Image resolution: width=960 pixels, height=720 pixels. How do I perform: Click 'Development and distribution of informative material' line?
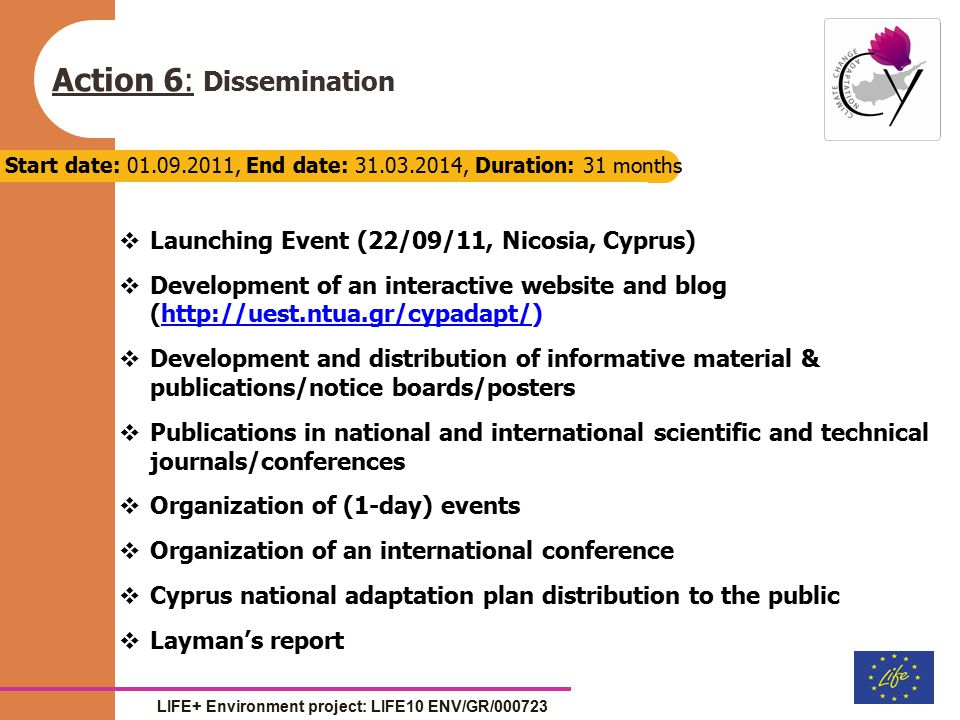pyautogui.click(x=485, y=359)
